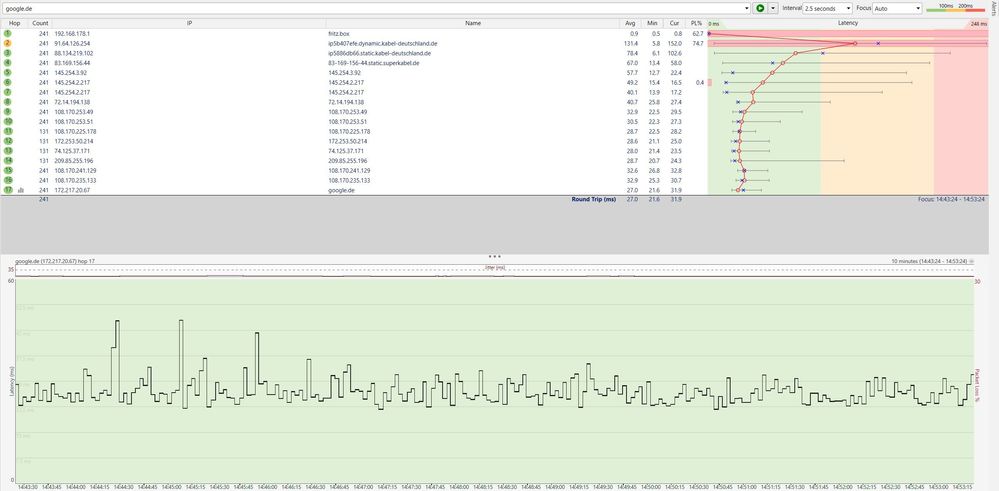The width and height of the screenshot is (999, 491).
Task: Click the google.de (172.217.20.67) hop 17 graph title
Action: pyautogui.click(x=55, y=261)
